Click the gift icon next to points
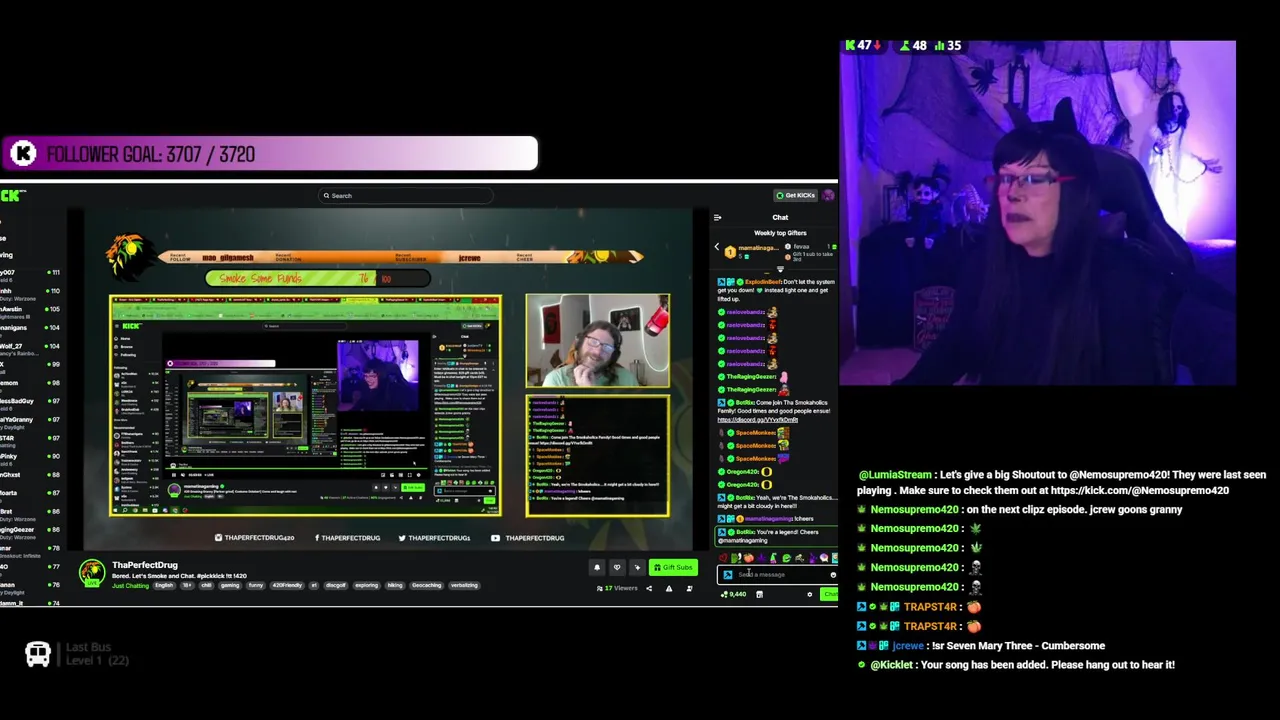Viewport: 1280px width, 720px height. pos(759,594)
